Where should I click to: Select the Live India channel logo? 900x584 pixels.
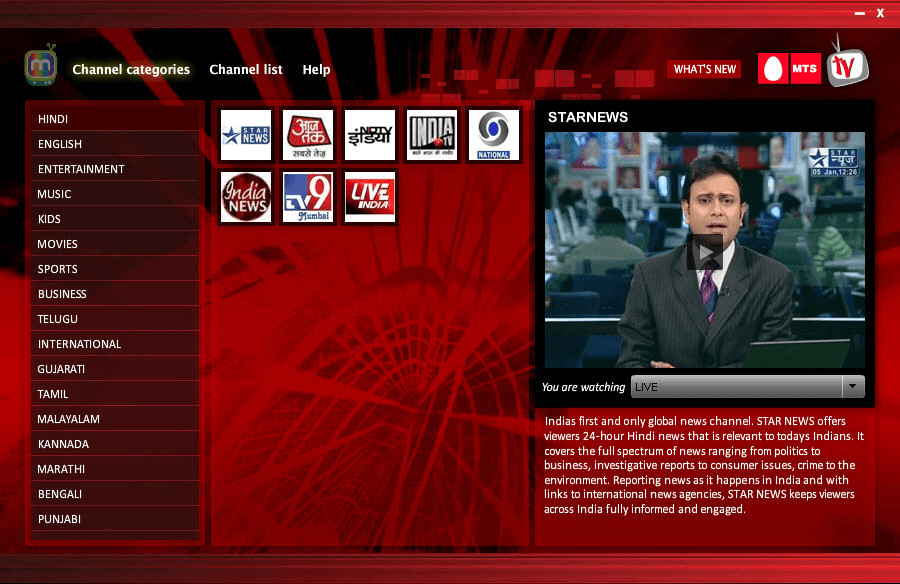tap(370, 197)
